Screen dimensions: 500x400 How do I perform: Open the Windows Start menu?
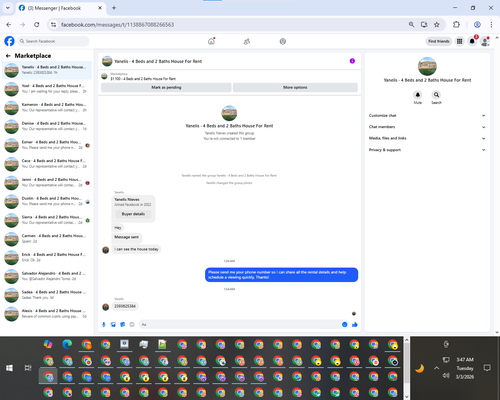(x=9, y=368)
